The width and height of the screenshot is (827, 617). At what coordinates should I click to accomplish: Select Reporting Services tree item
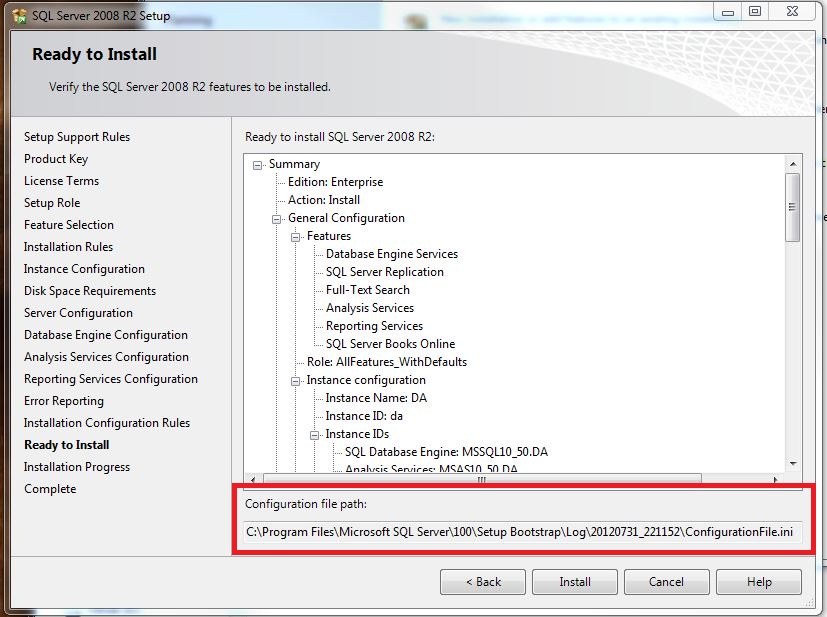(x=374, y=326)
